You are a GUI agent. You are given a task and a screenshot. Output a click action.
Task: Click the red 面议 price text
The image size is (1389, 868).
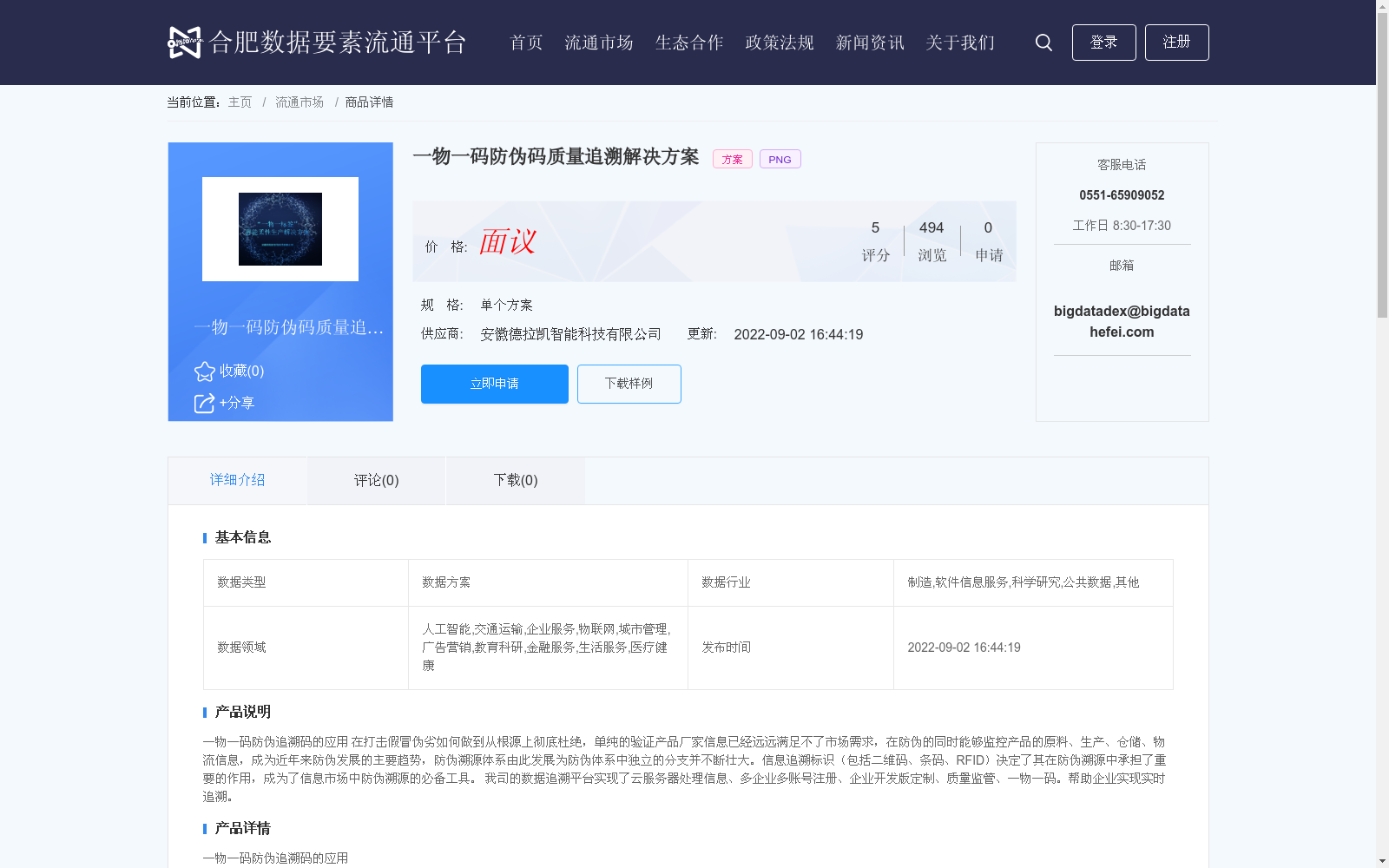(x=508, y=242)
